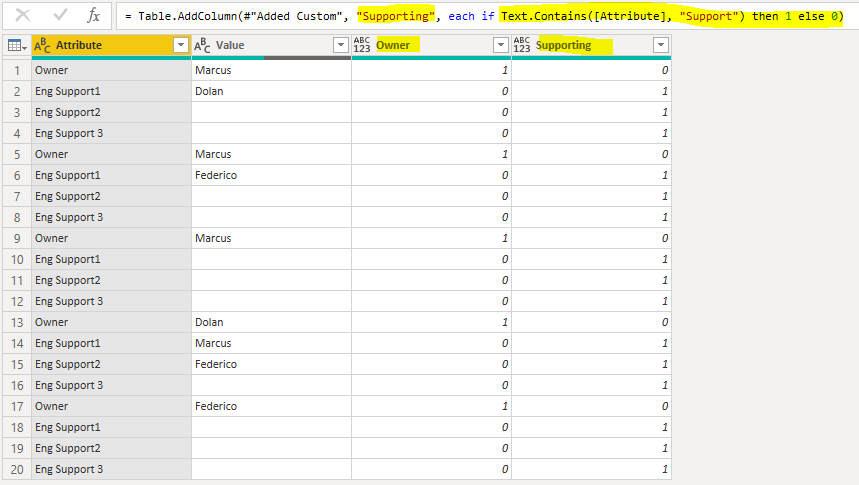Confirm formula with checkmark icon
The height and width of the screenshot is (485, 859).
click(x=60, y=15)
